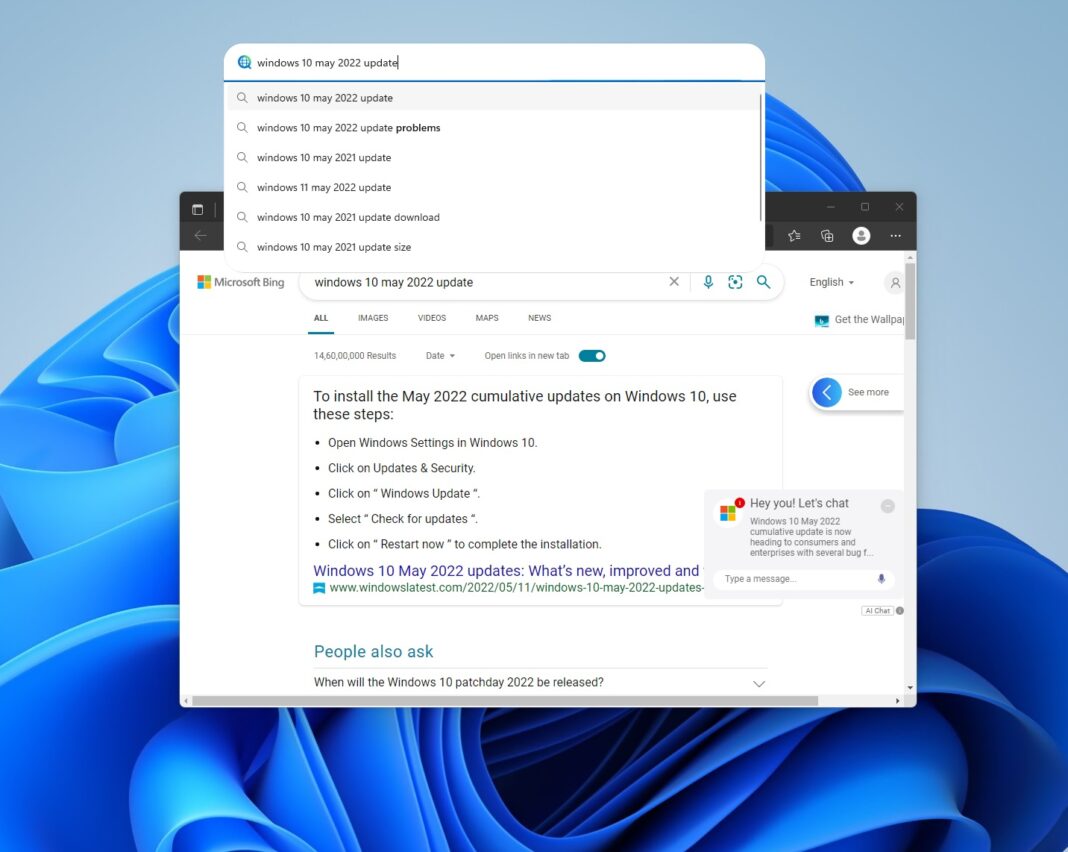Open the Date filter dropdown

click(439, 355)
